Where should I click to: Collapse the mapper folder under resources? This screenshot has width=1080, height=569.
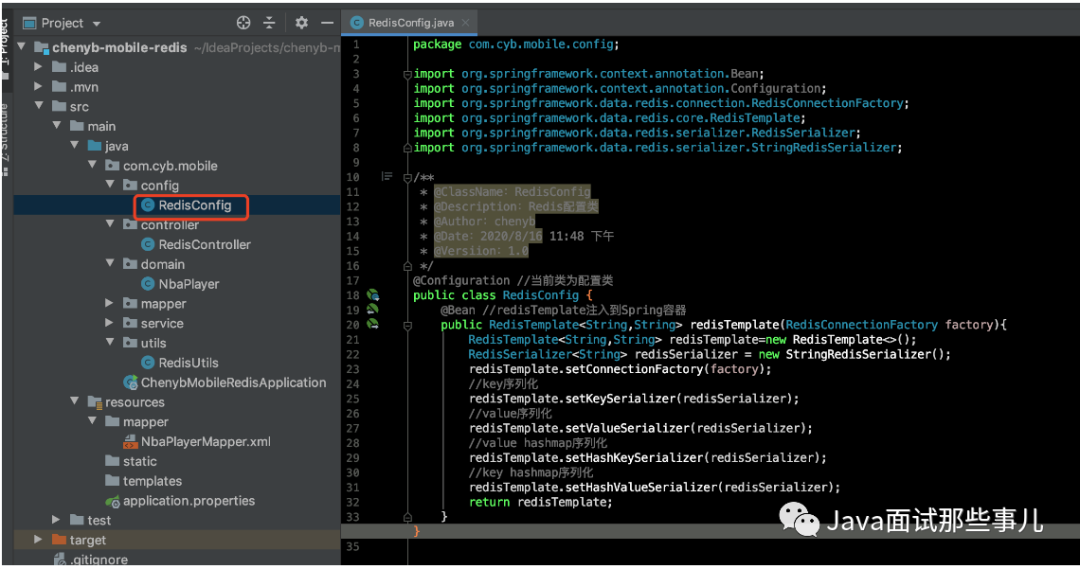93,421
